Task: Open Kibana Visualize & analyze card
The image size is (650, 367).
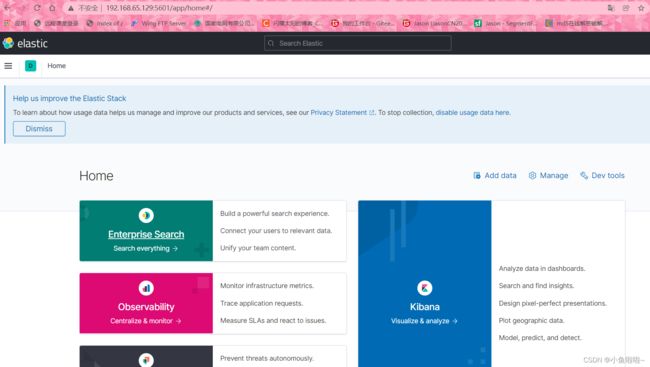Action: tap(424, 284)
